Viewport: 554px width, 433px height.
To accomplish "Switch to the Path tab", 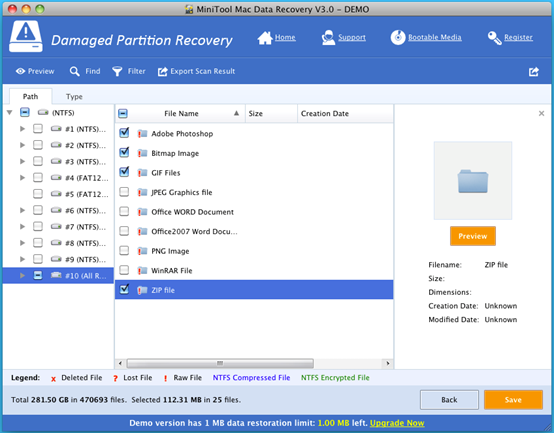I will [x=30, y=96].
